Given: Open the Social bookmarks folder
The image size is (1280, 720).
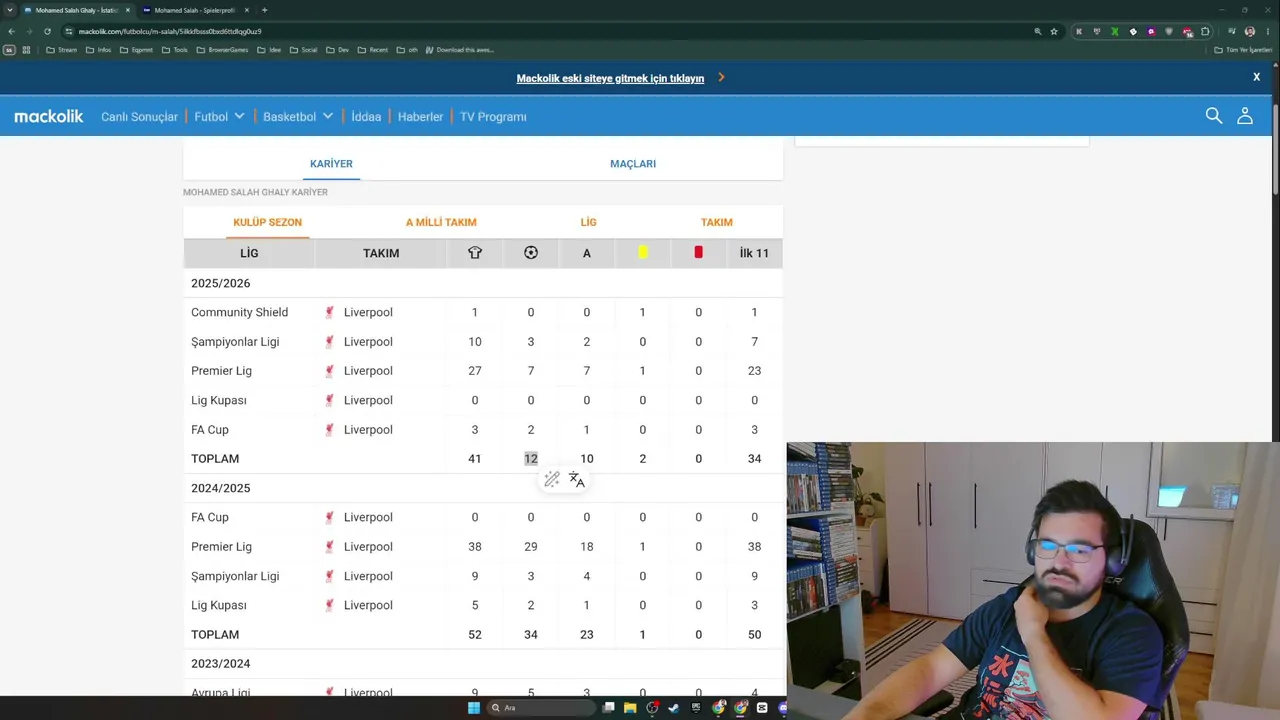Looking at the screenshot, I should coord(303,50).
